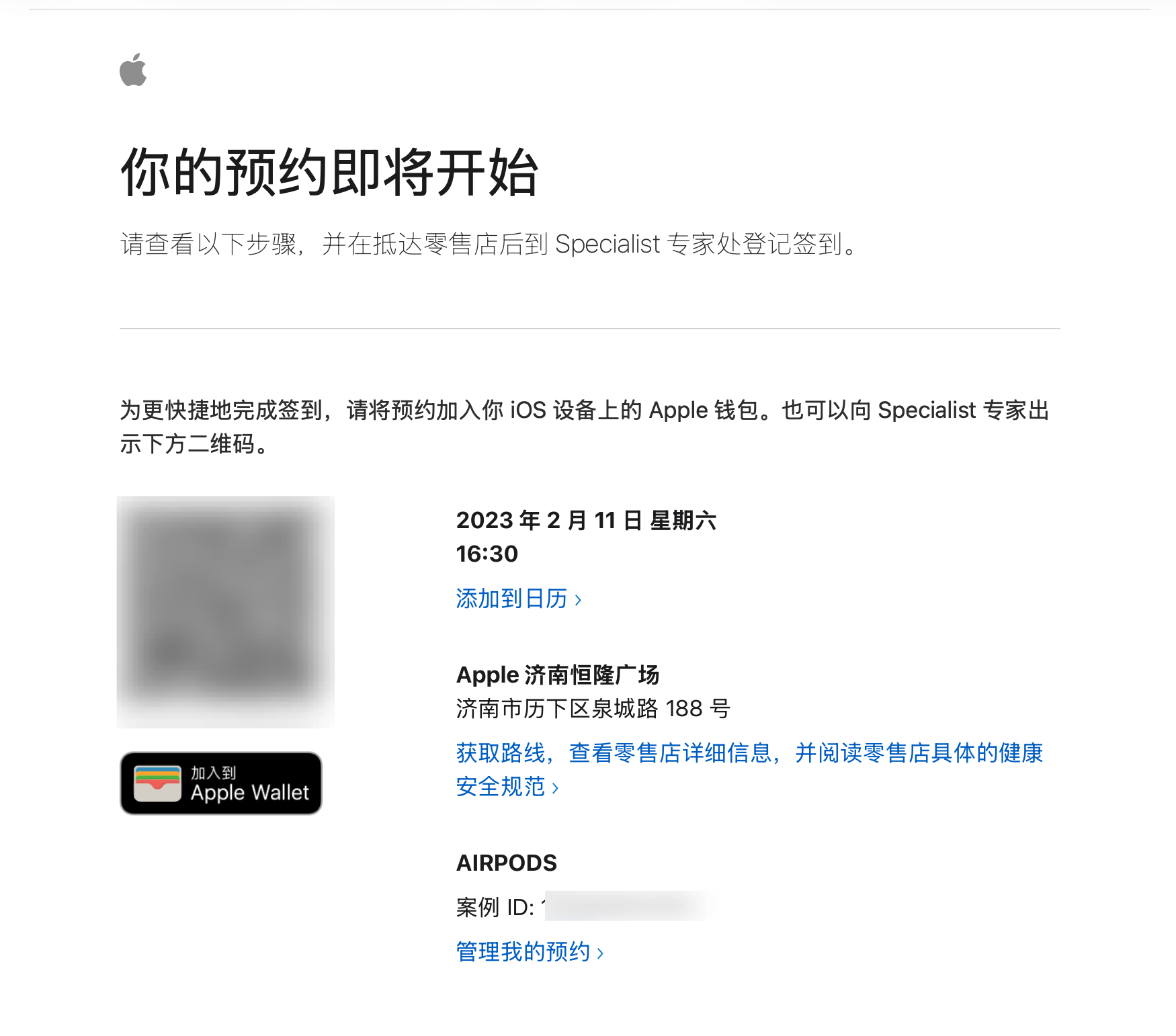Click the chevron after 添加到日历

coord(578,599)
